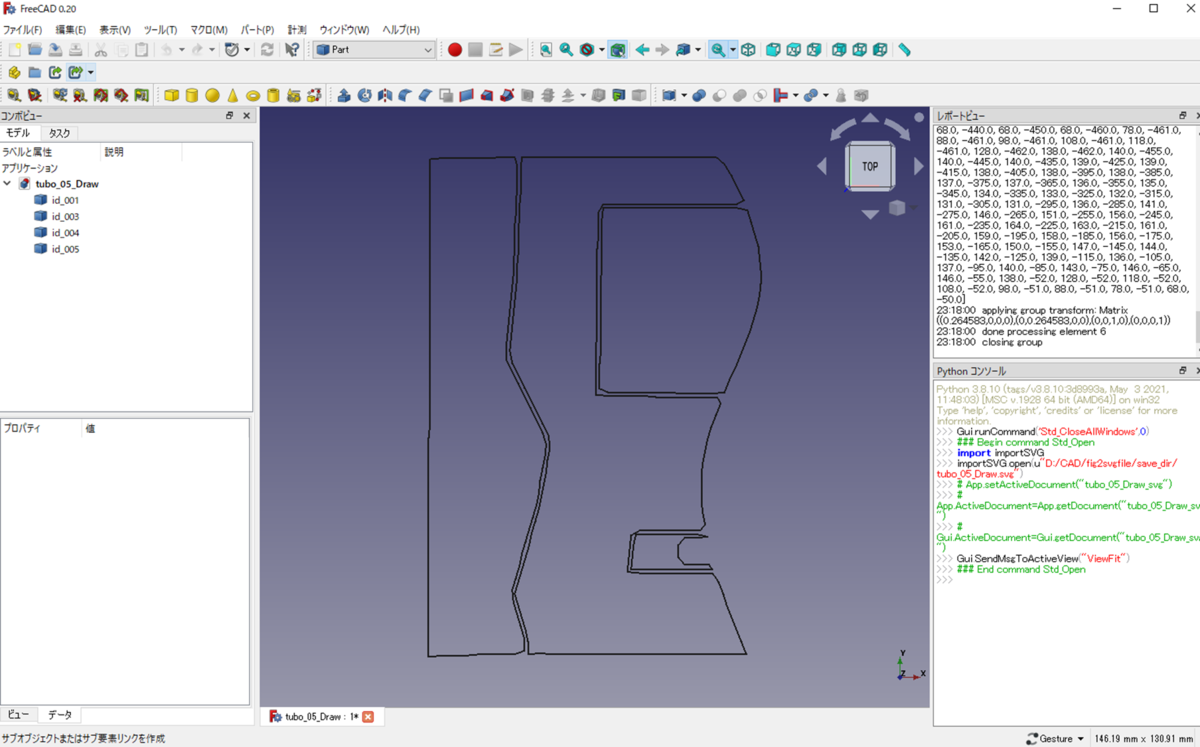Switch to the モデル tab
This screenshot has width=1200, height=747.
point(19,133)
